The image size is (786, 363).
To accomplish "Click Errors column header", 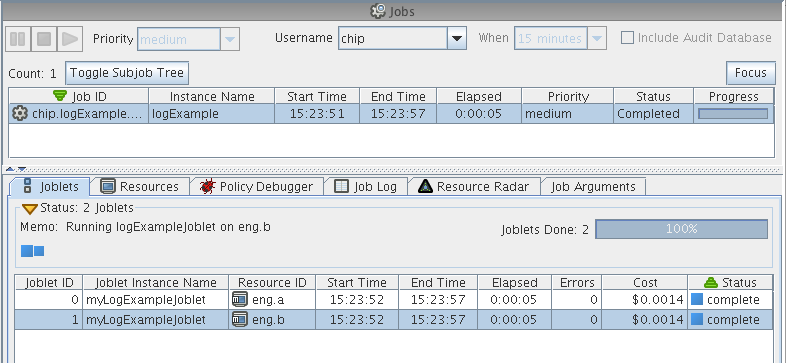I will click(576, 282).
